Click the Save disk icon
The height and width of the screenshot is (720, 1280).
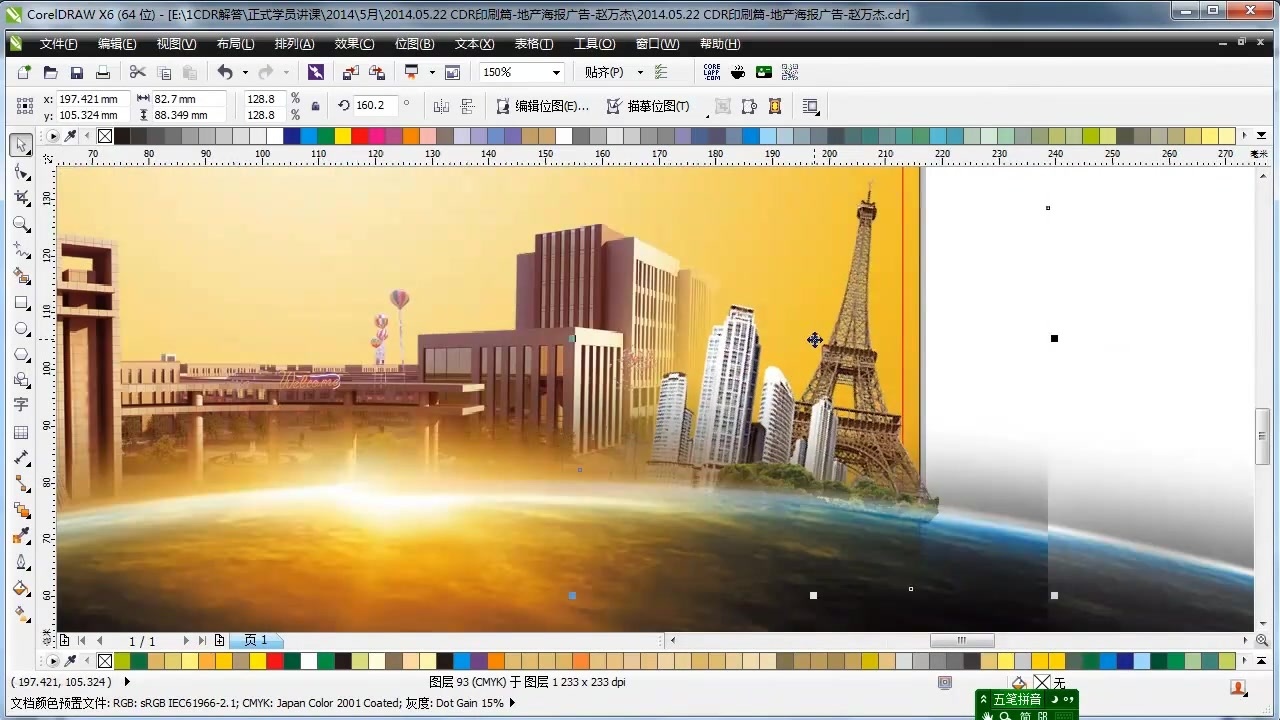pyautogui.click(x=76, y=72)
